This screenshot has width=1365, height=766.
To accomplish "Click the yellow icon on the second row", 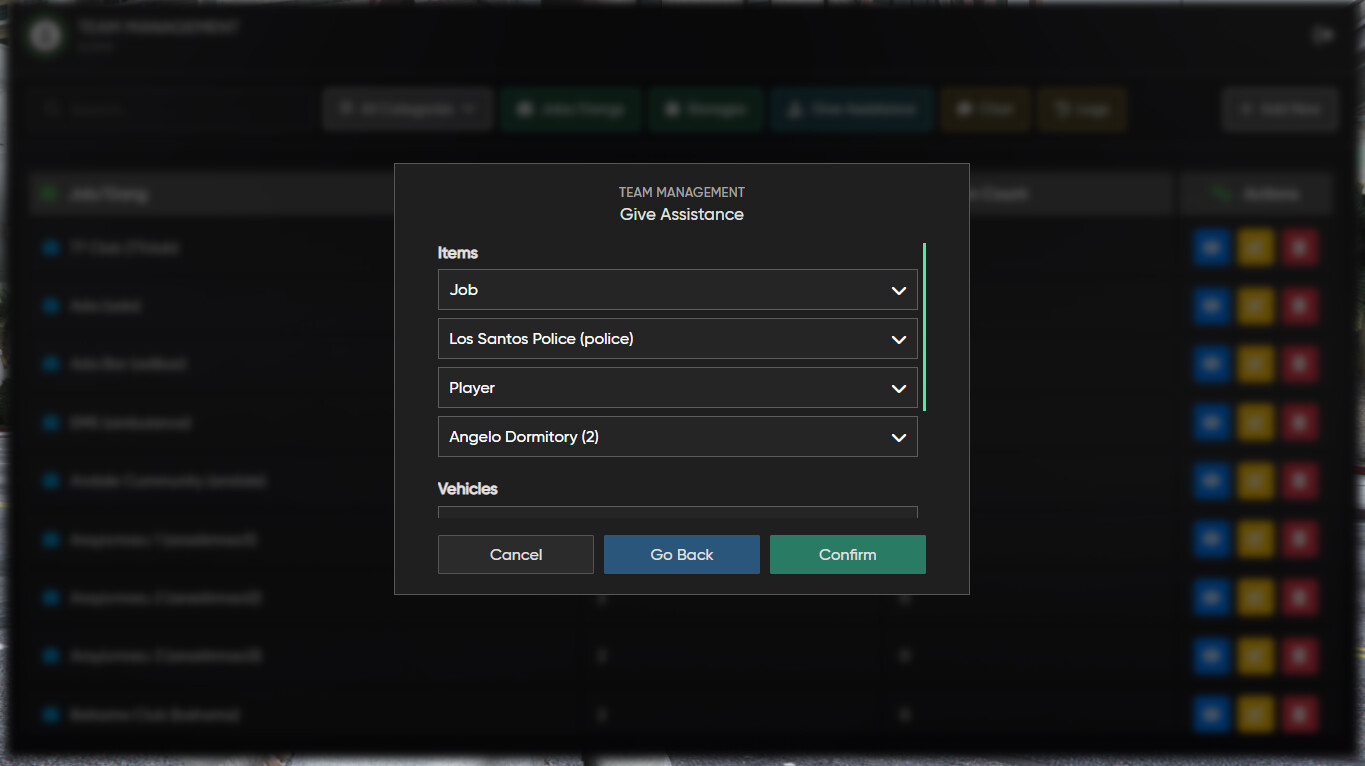I will [x=1255, y=306].
